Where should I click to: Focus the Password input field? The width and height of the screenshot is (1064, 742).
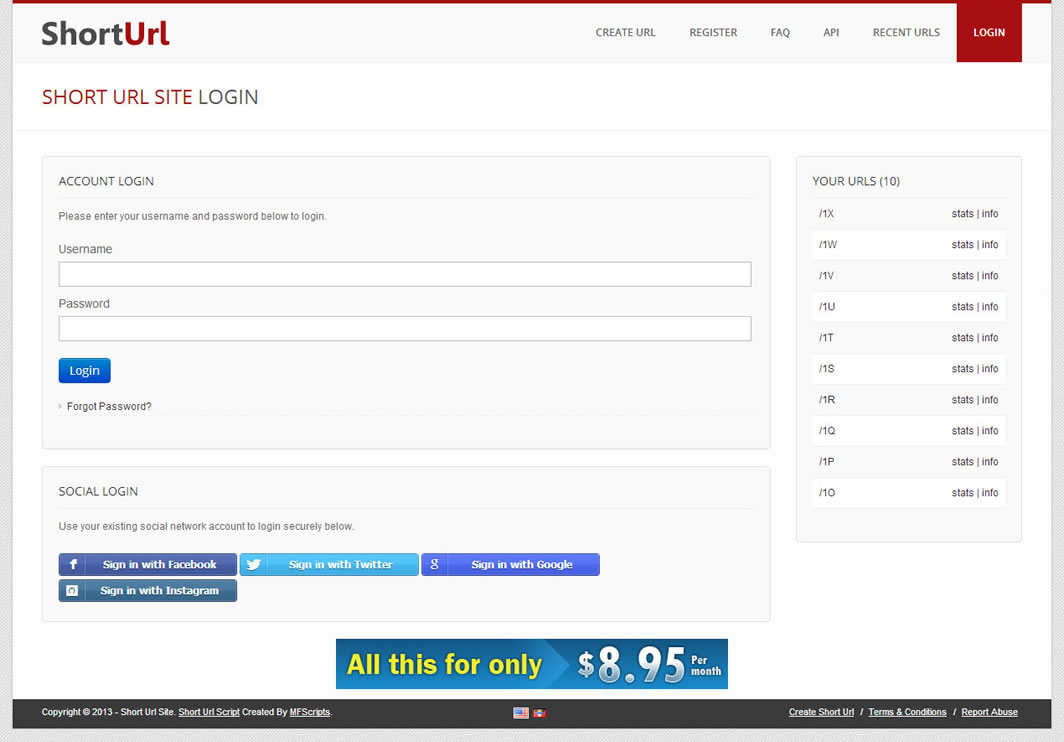pyautogui.click(x=405, y=329)
